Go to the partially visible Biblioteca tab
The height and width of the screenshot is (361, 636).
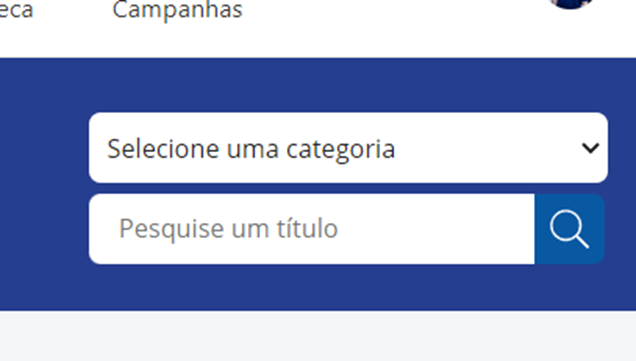tap(16, 10)
